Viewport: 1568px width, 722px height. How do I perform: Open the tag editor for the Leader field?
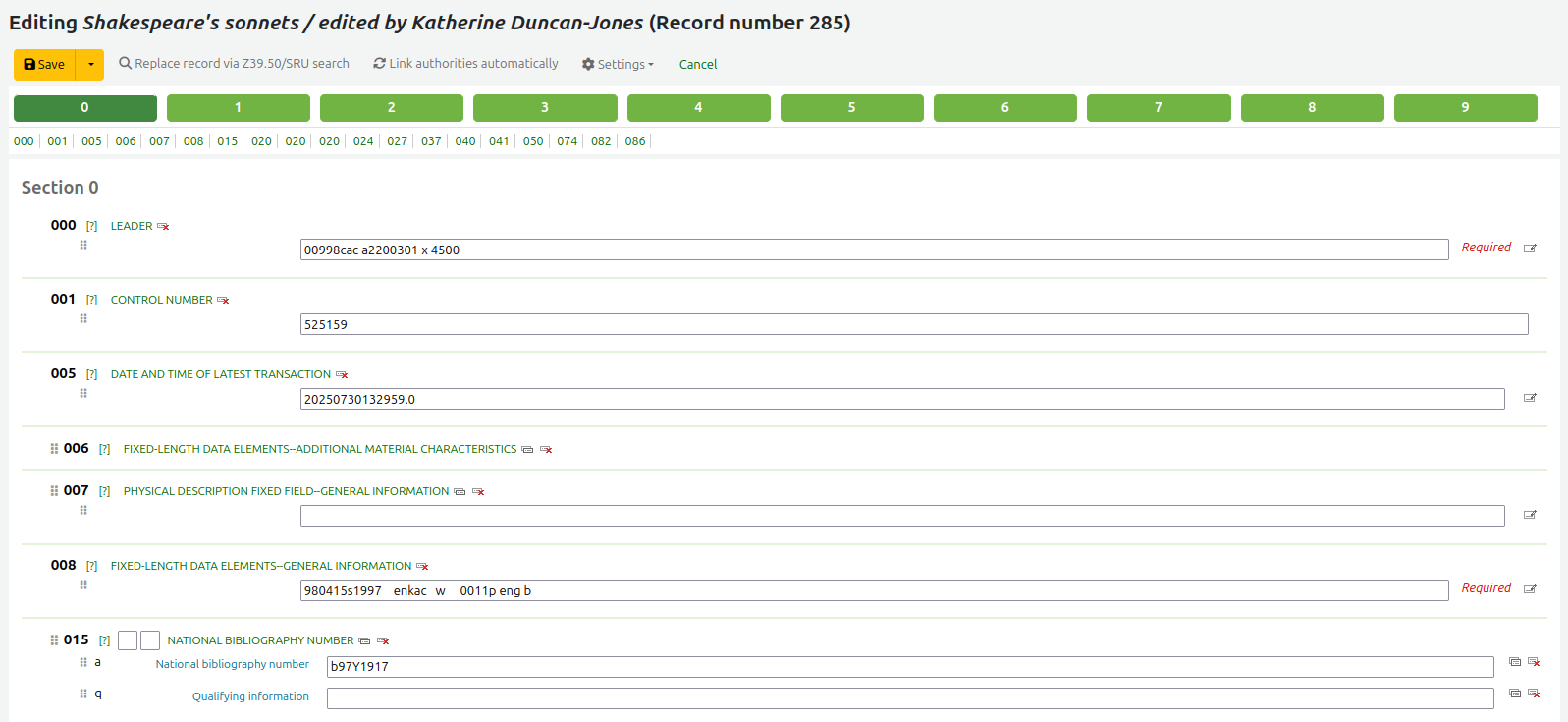point(1529,249)
